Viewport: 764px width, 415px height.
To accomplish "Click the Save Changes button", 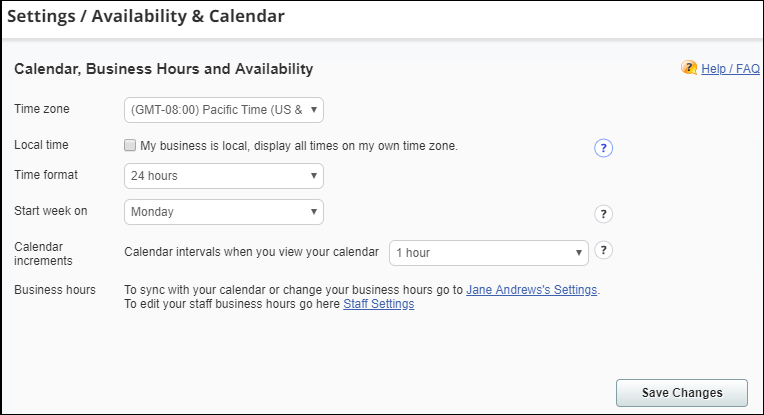I will [682, 393].
